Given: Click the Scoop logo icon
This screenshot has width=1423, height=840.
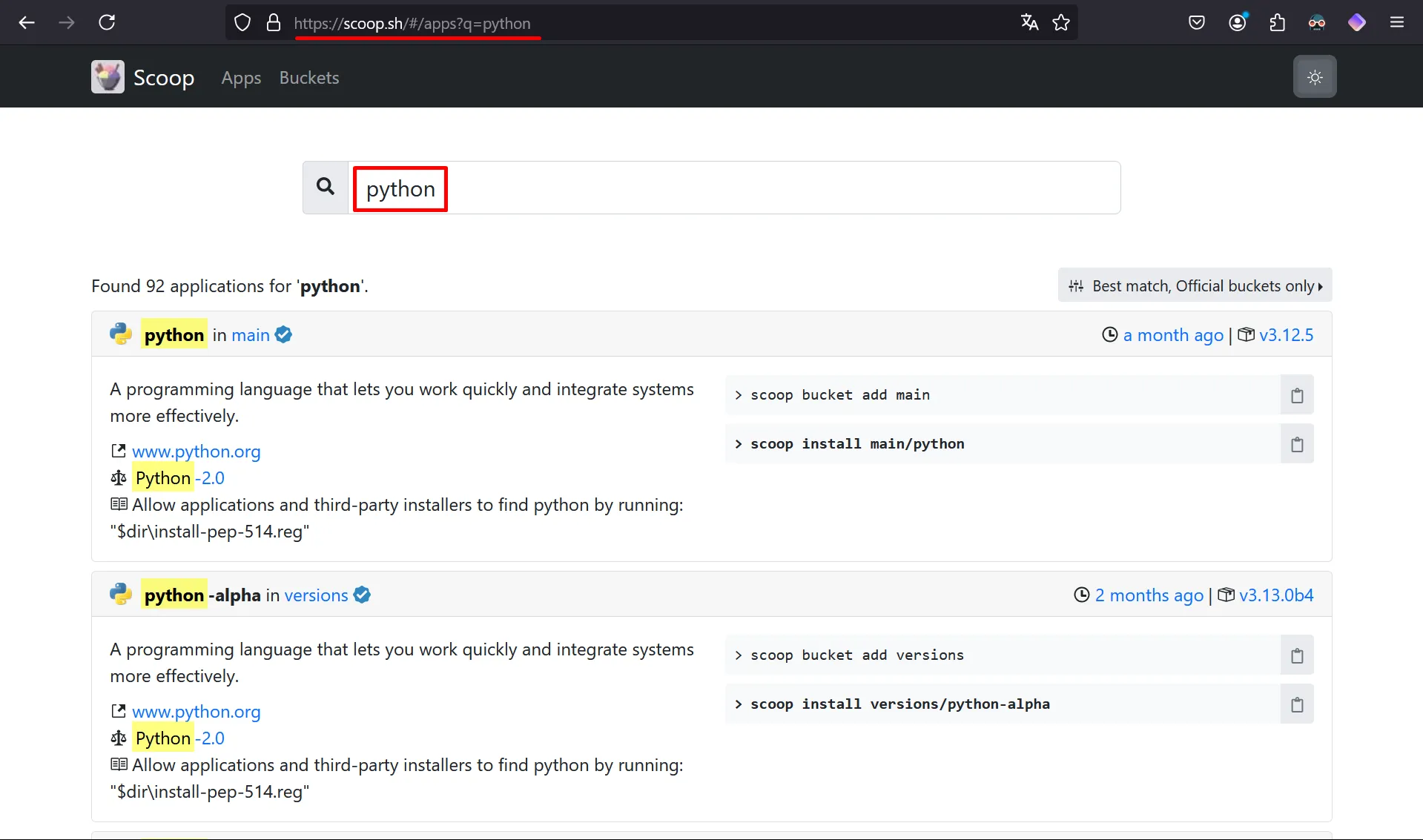Looking at the screenshot, I should [108, 77].
